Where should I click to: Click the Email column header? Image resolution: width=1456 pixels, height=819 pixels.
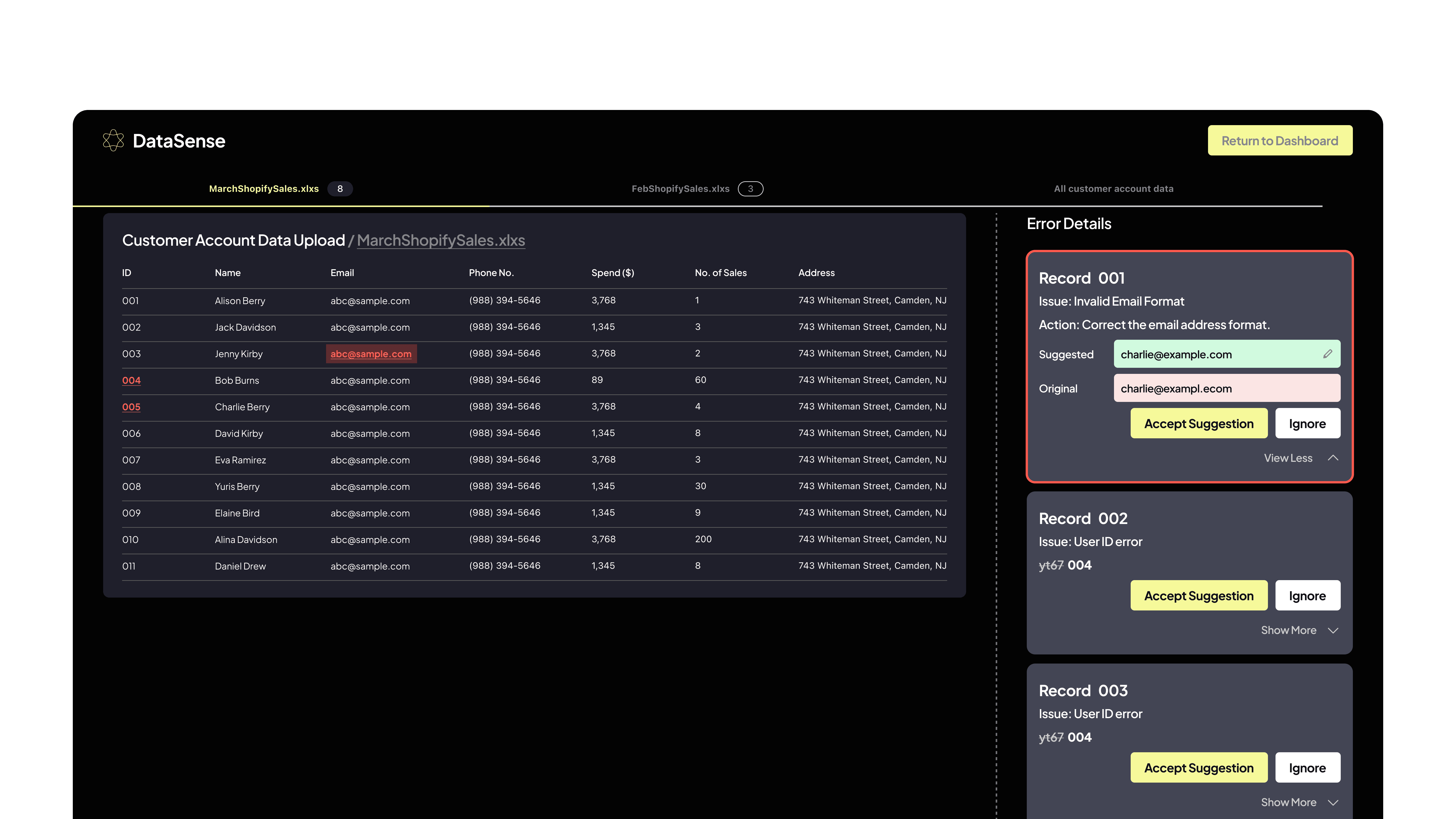tap(342, 273)
